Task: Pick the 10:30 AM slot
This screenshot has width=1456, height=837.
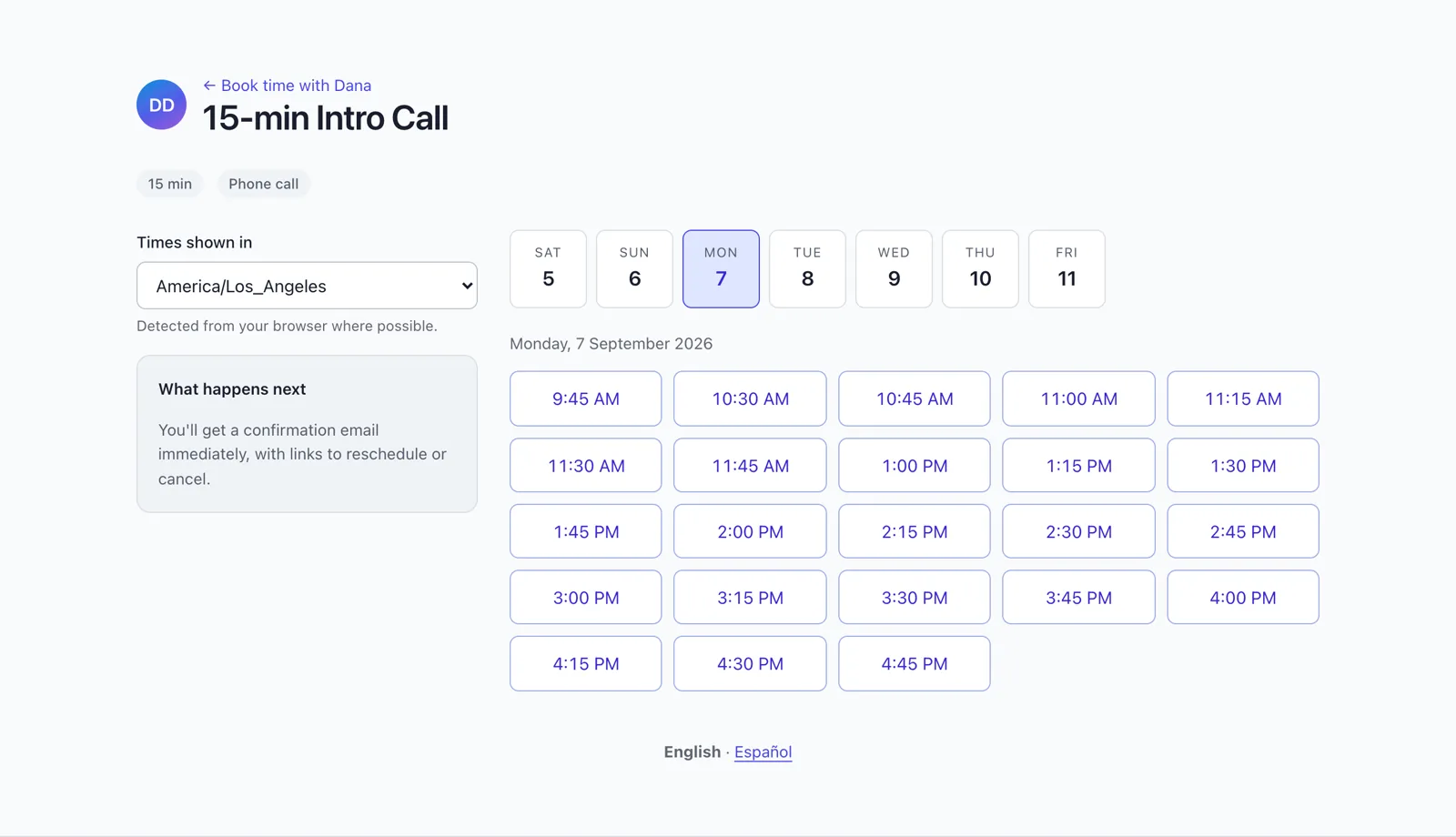Action: (x=750, y=398)
